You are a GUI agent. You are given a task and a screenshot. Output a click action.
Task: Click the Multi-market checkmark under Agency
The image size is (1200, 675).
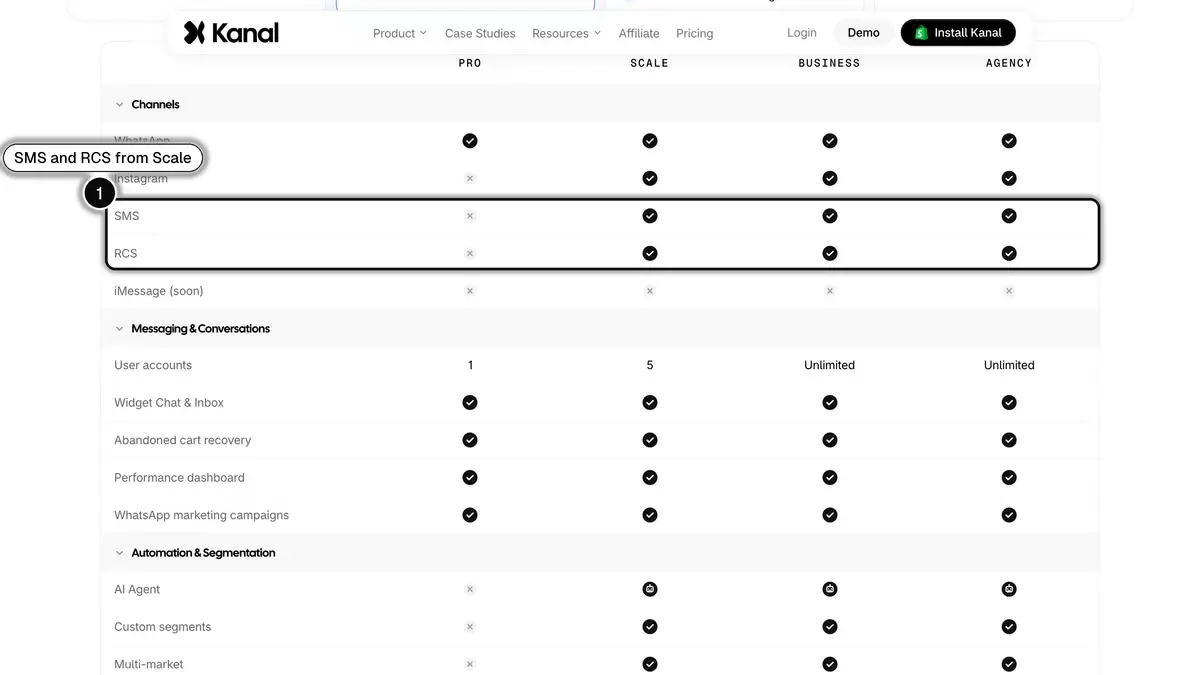1009,664
